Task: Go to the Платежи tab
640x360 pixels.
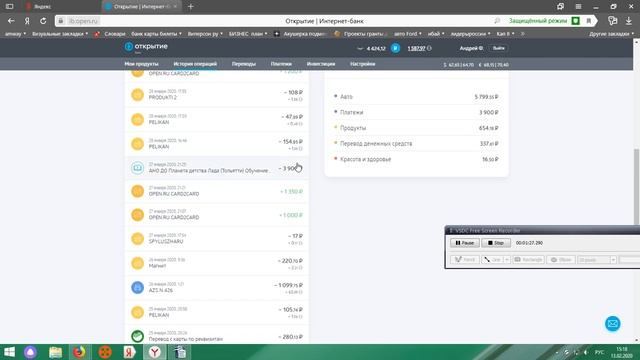Action: (281, 64)
